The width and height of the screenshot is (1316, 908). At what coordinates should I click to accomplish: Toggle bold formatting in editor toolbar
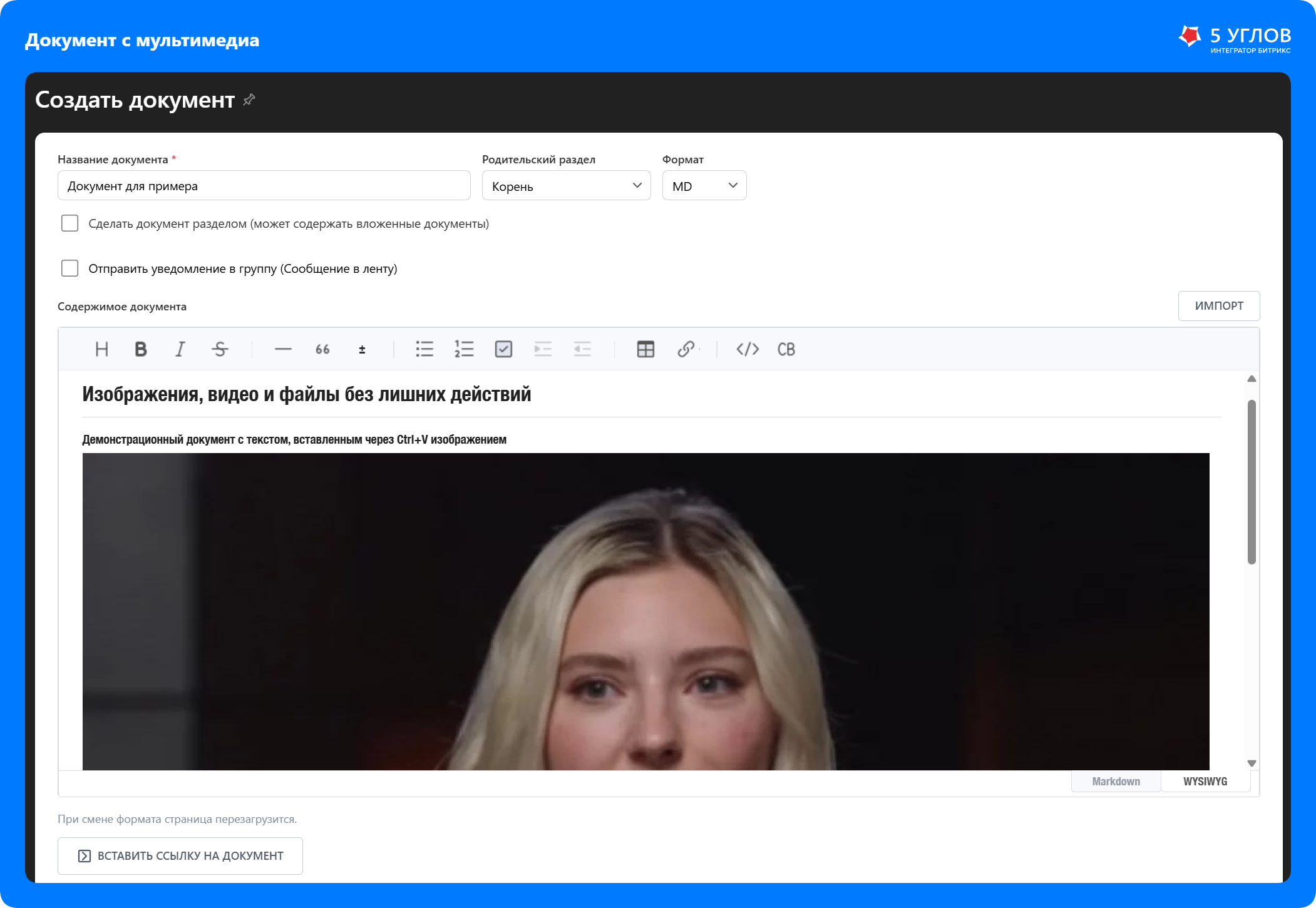click(x=141, y=349)
